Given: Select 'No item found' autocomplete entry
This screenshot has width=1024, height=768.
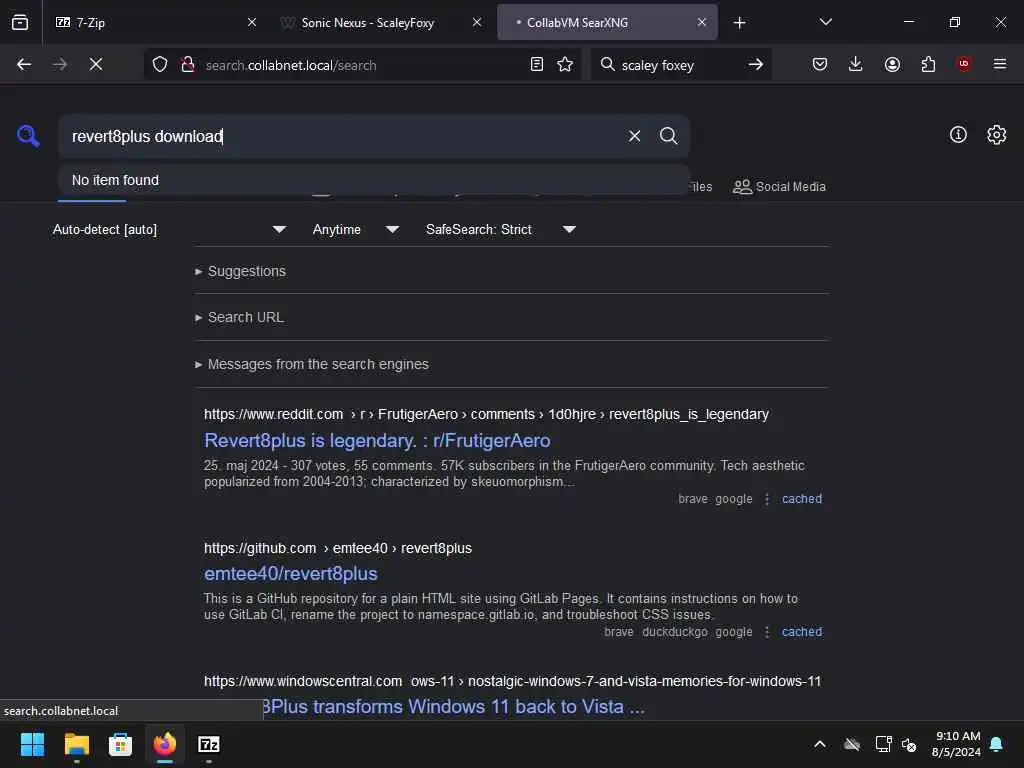Looking at the screenshot, I should 374,180.
